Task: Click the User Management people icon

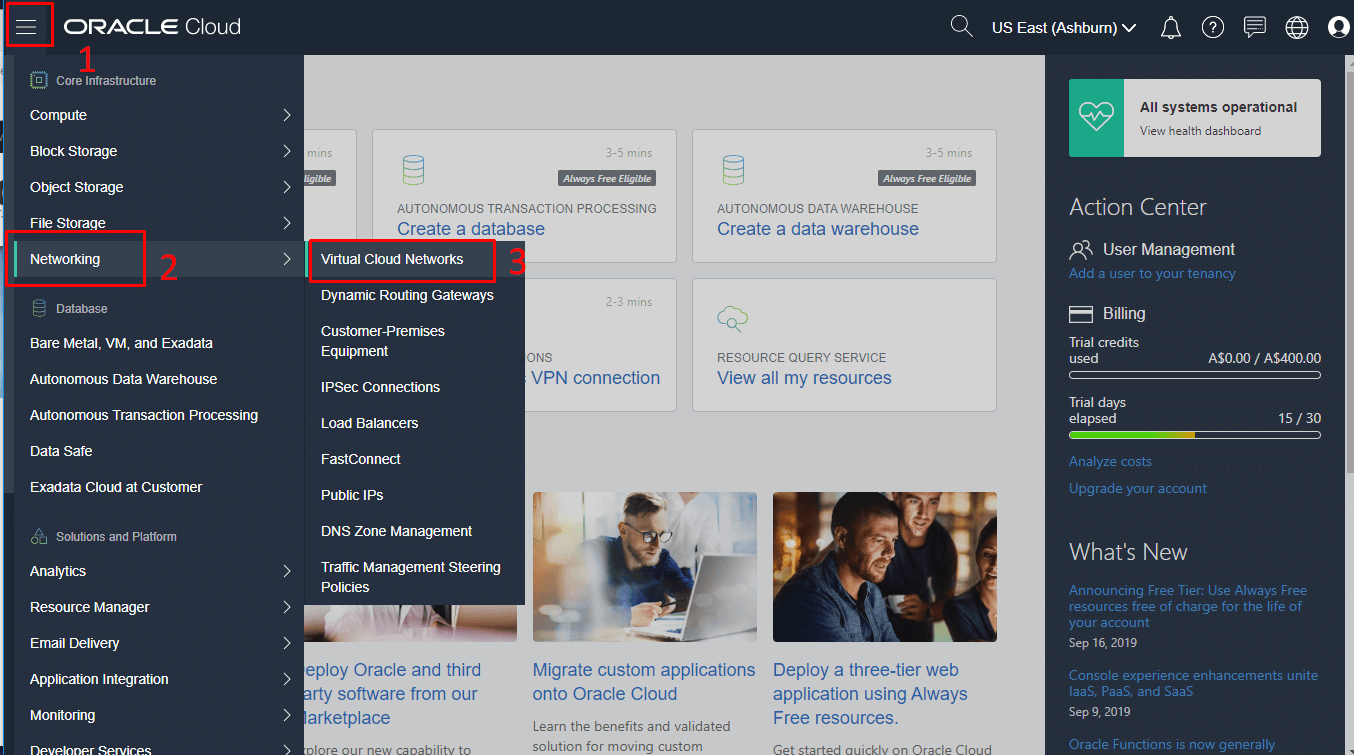Action: click(1081, 249)
